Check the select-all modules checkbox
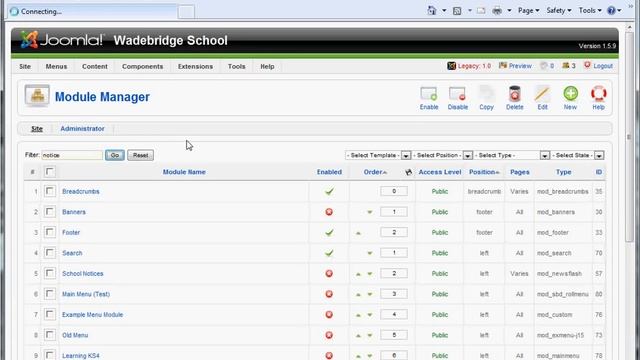Image resolution: width=640 pixels, height=360 pixels. tap(49, 172)
